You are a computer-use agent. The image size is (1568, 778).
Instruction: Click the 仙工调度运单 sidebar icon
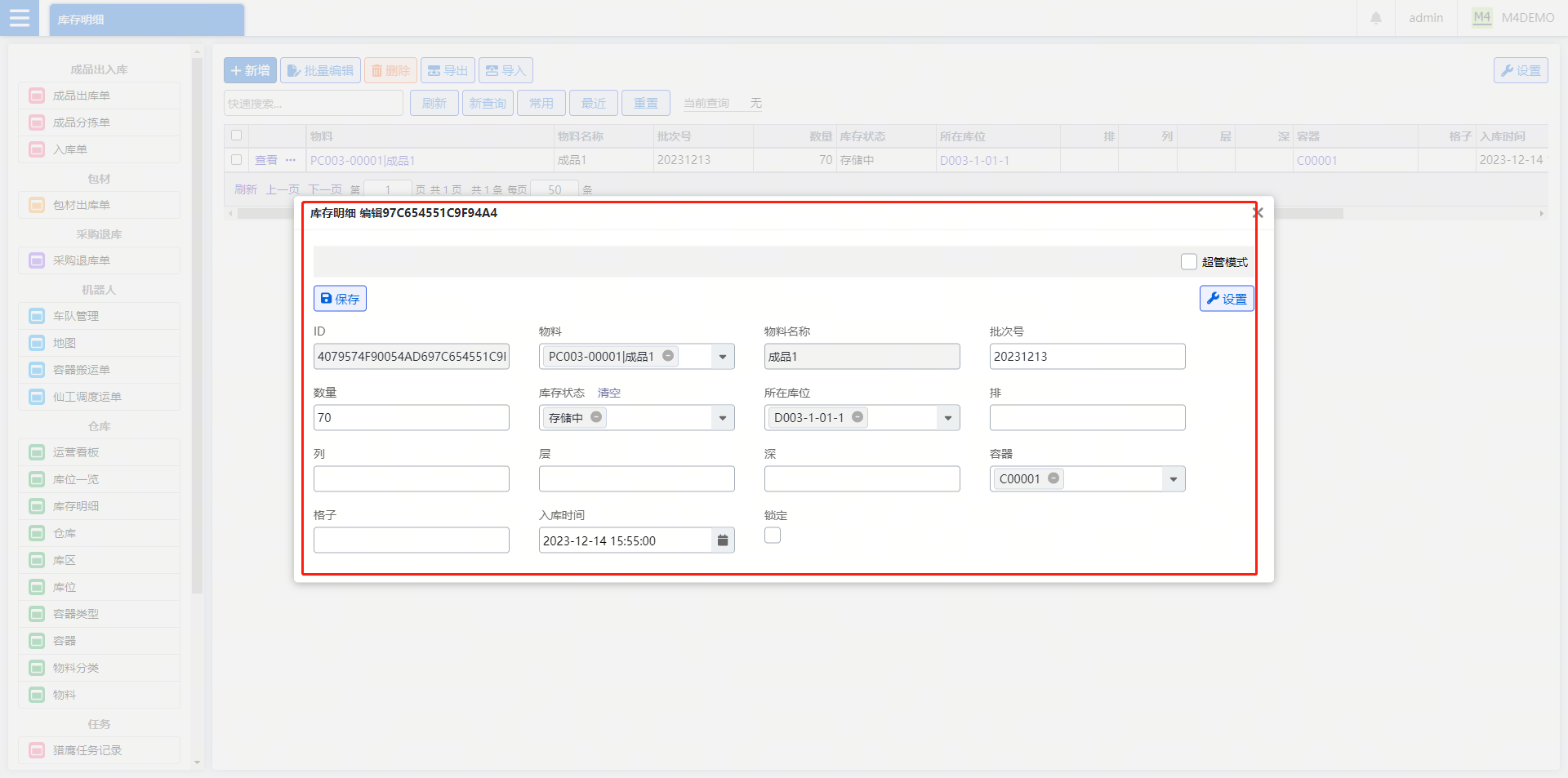pyautogui.click(x=37, y=397)
